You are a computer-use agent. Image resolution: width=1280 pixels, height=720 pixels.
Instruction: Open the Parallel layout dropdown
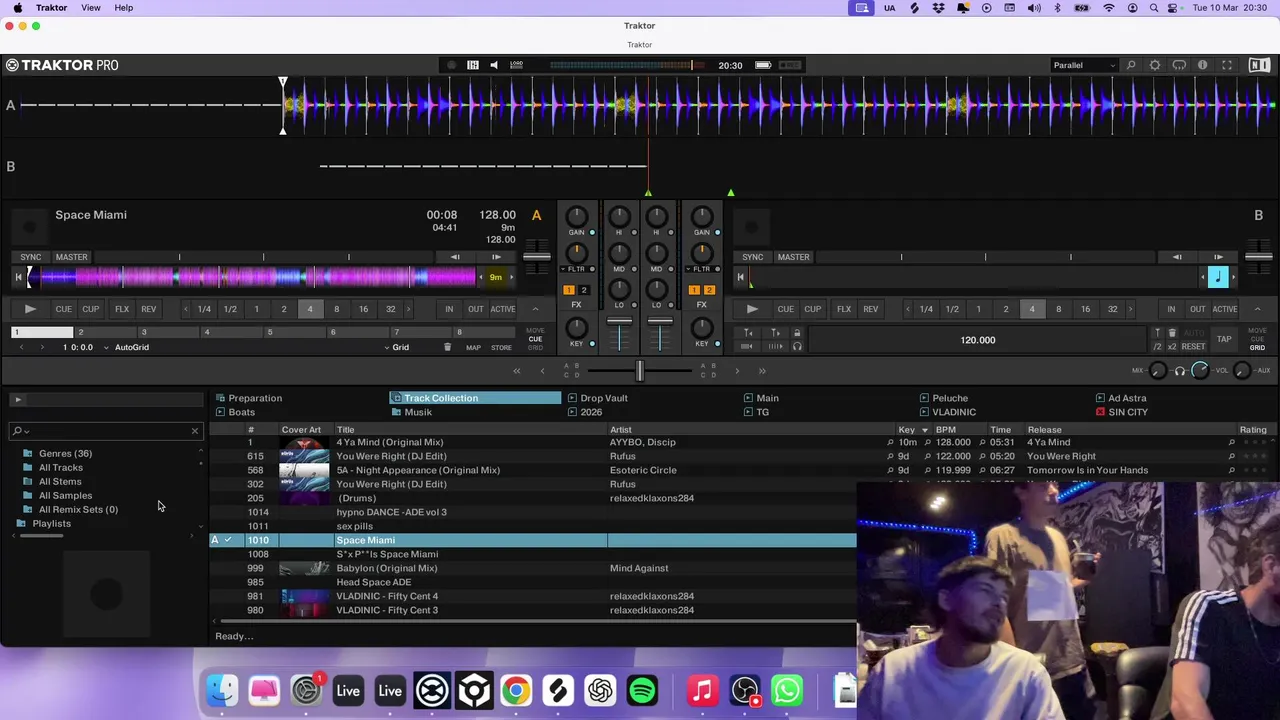pos(1084,65)
